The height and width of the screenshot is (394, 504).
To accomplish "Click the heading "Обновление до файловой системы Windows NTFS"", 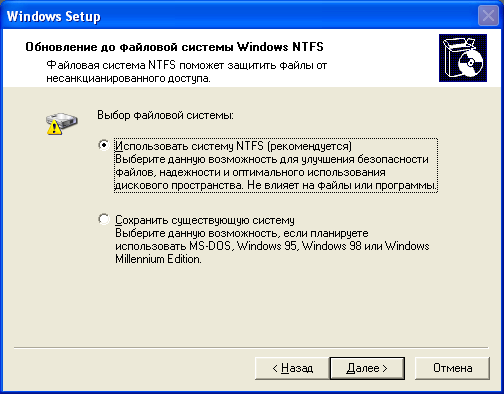I will pos(174,47).
